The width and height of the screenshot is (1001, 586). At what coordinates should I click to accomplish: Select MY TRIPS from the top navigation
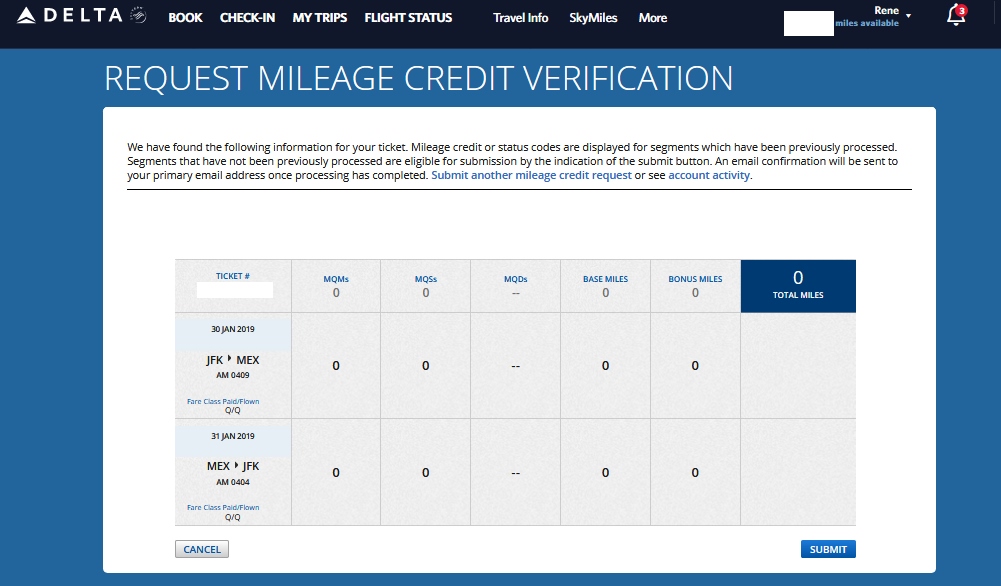(319, 18)
